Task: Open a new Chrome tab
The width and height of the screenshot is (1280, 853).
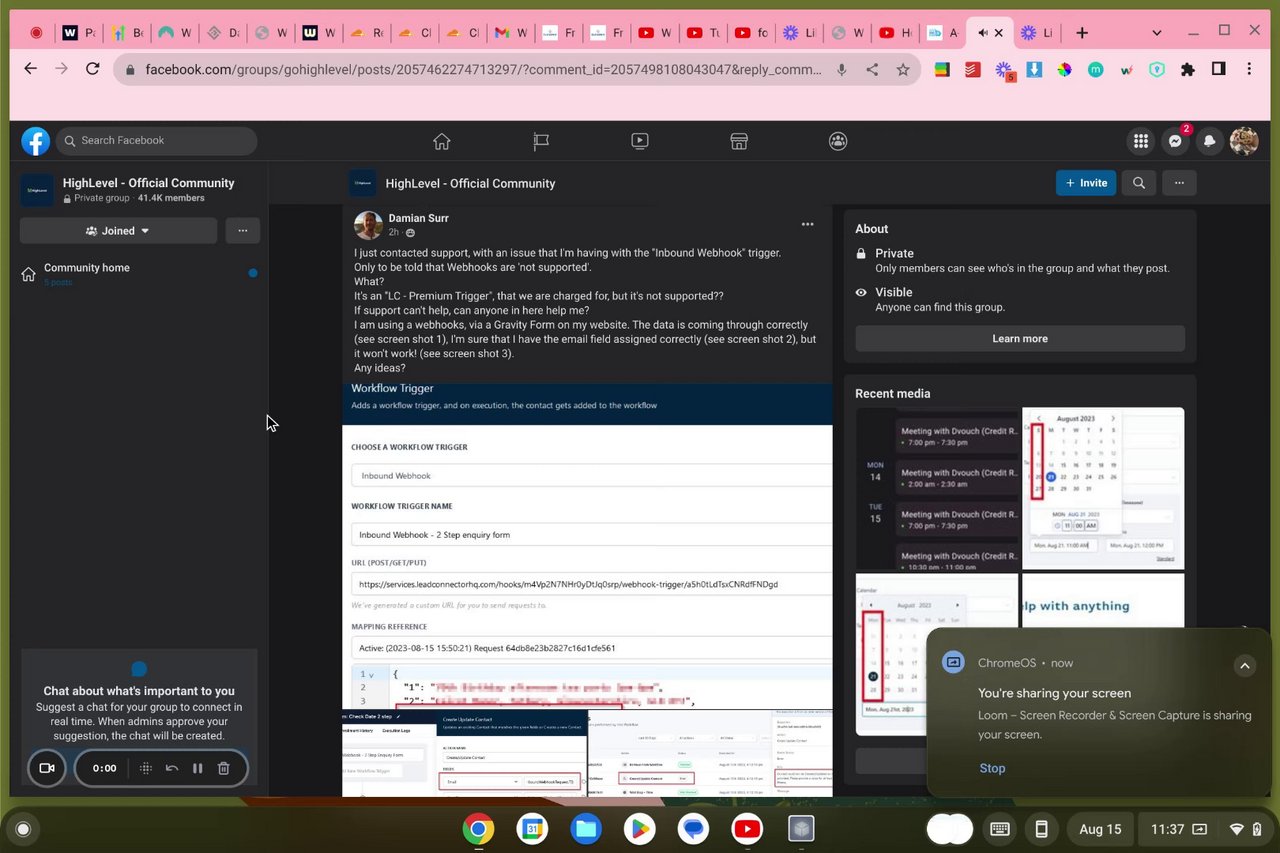Action: (1081, 33)
